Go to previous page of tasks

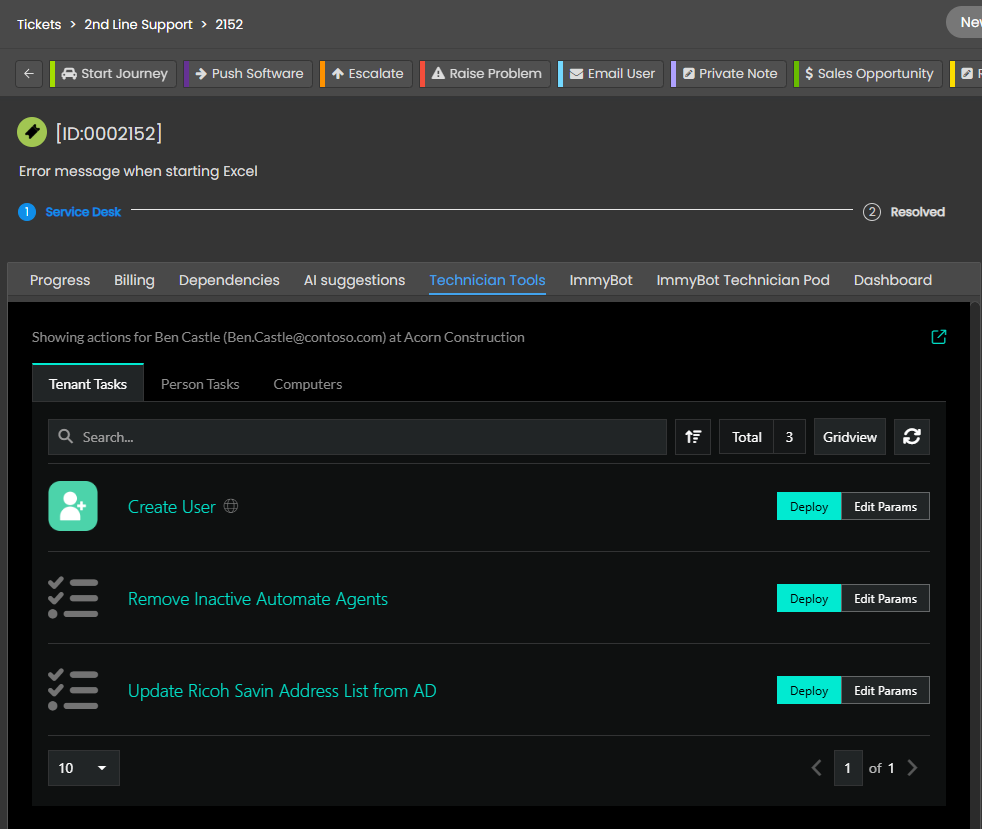tap(816, 768)
